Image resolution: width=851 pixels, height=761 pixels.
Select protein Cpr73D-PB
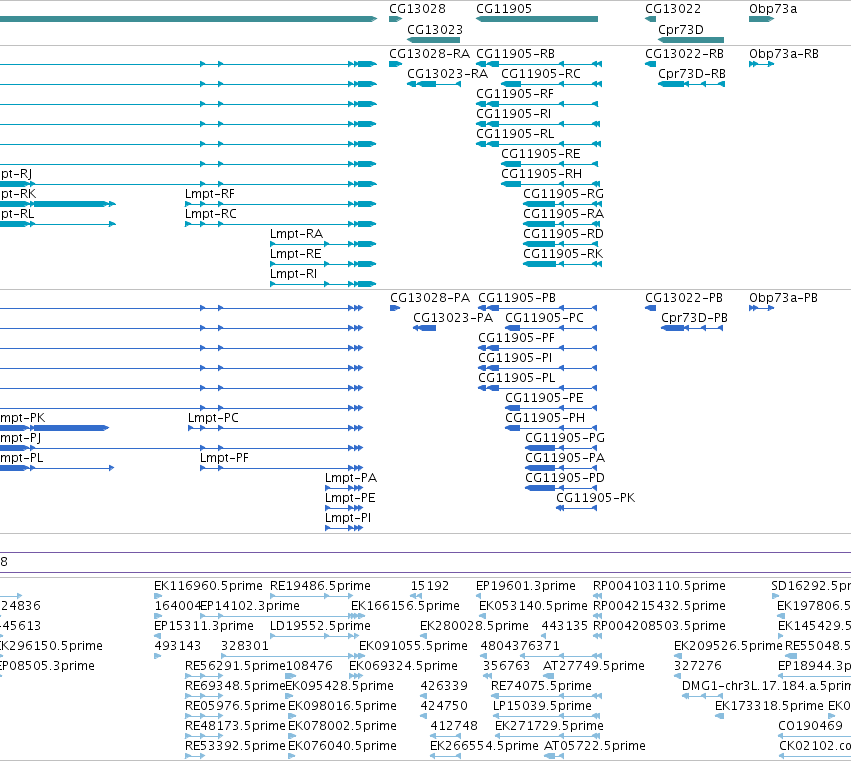(694, 318)
